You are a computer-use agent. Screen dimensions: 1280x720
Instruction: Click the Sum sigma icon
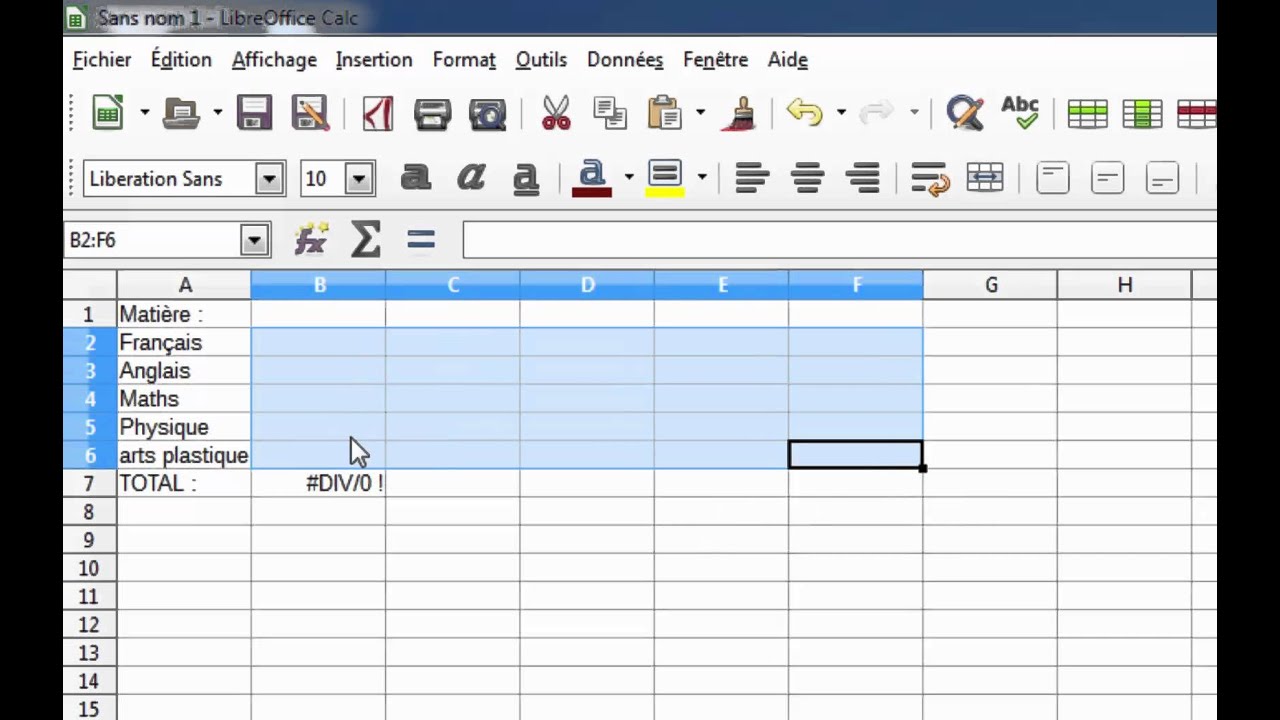pyautogui.click(x=366, y=240)
